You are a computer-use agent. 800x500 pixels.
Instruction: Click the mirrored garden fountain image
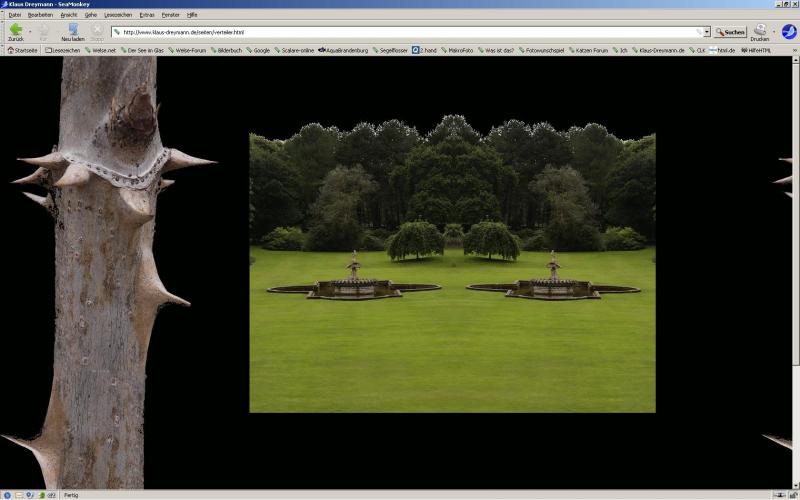click(x=452, y=272)
